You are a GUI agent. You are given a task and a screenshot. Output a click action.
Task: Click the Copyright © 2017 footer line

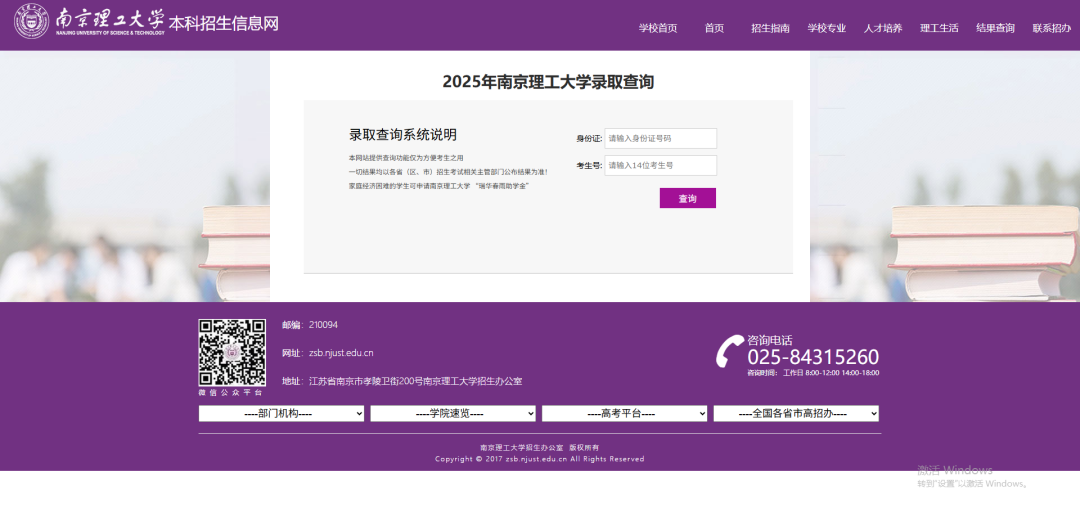click(x=539, y=459)
